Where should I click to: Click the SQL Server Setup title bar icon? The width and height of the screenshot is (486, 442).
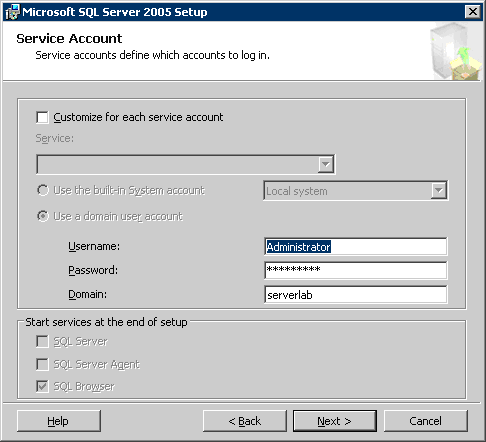12,12
